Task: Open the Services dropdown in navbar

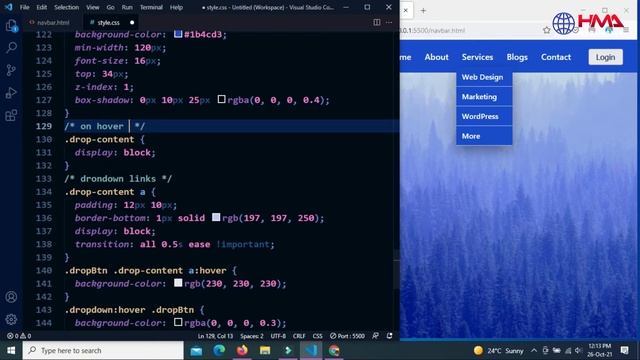Action: [x=477, y=57]
